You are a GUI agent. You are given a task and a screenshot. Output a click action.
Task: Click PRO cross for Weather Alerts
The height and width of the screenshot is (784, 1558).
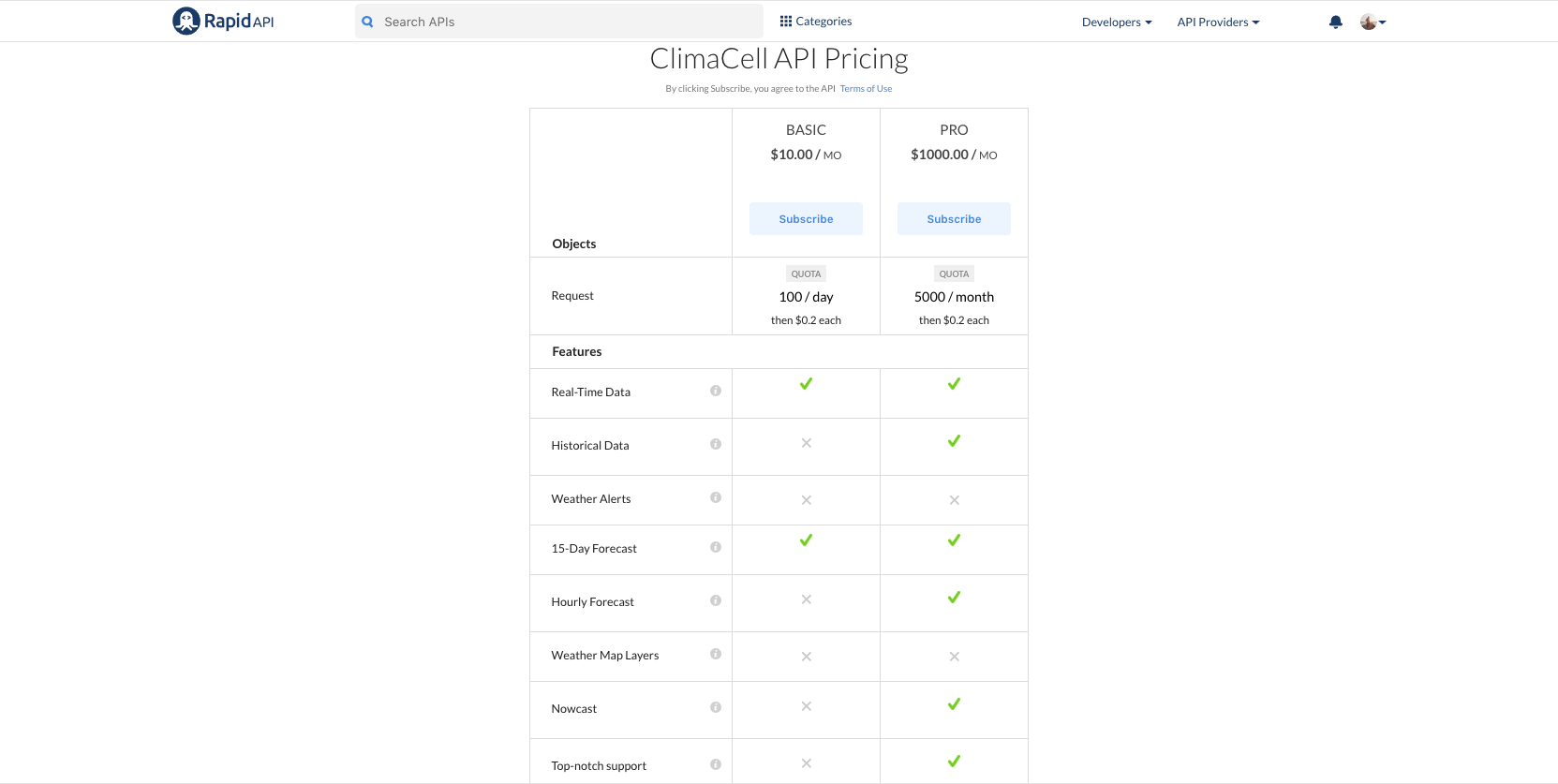(x=954, y=500)
